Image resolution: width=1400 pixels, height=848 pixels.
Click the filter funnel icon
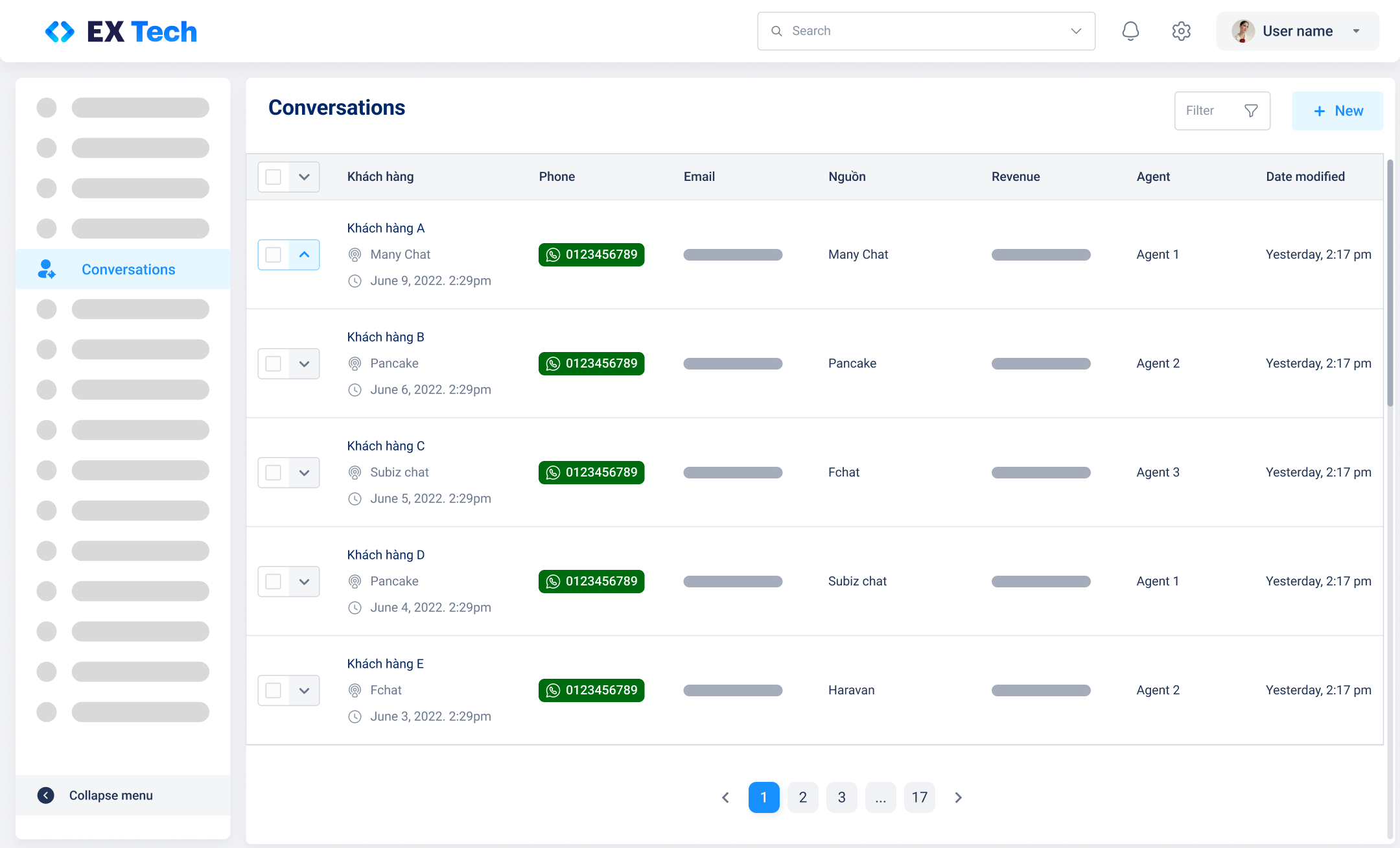(1251, 111)
